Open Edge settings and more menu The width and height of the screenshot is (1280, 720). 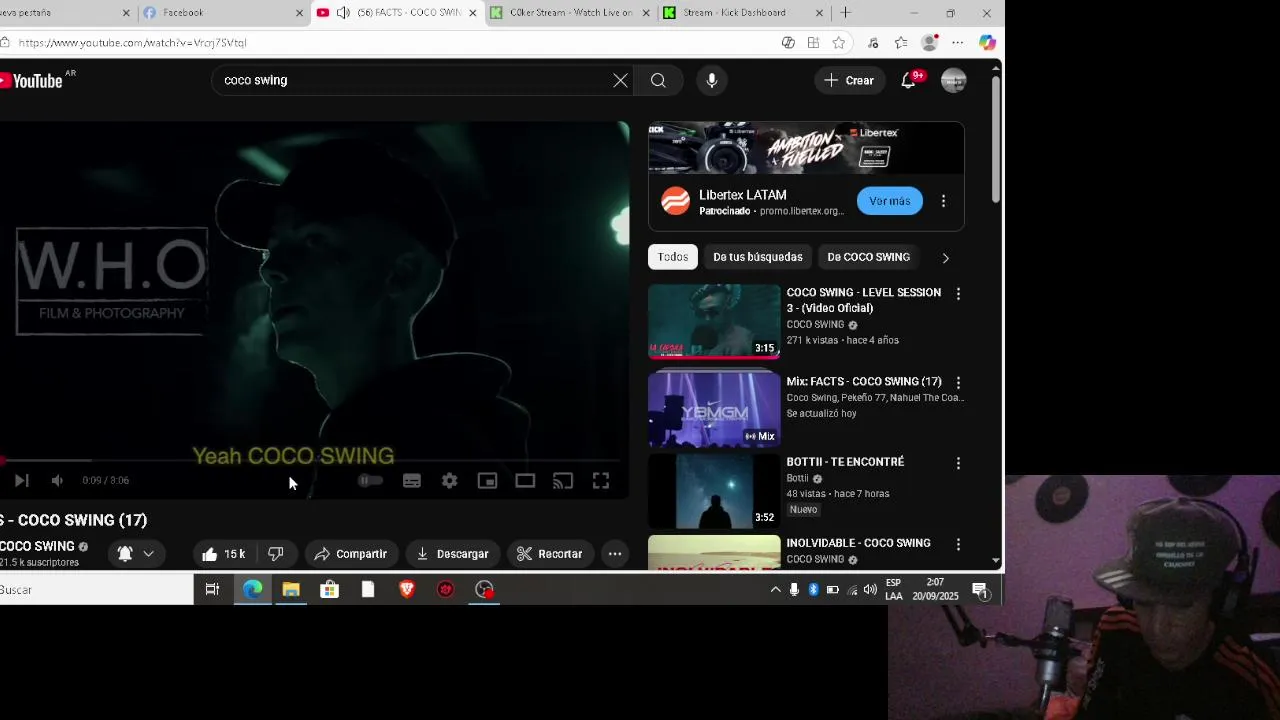coord(958,43)
